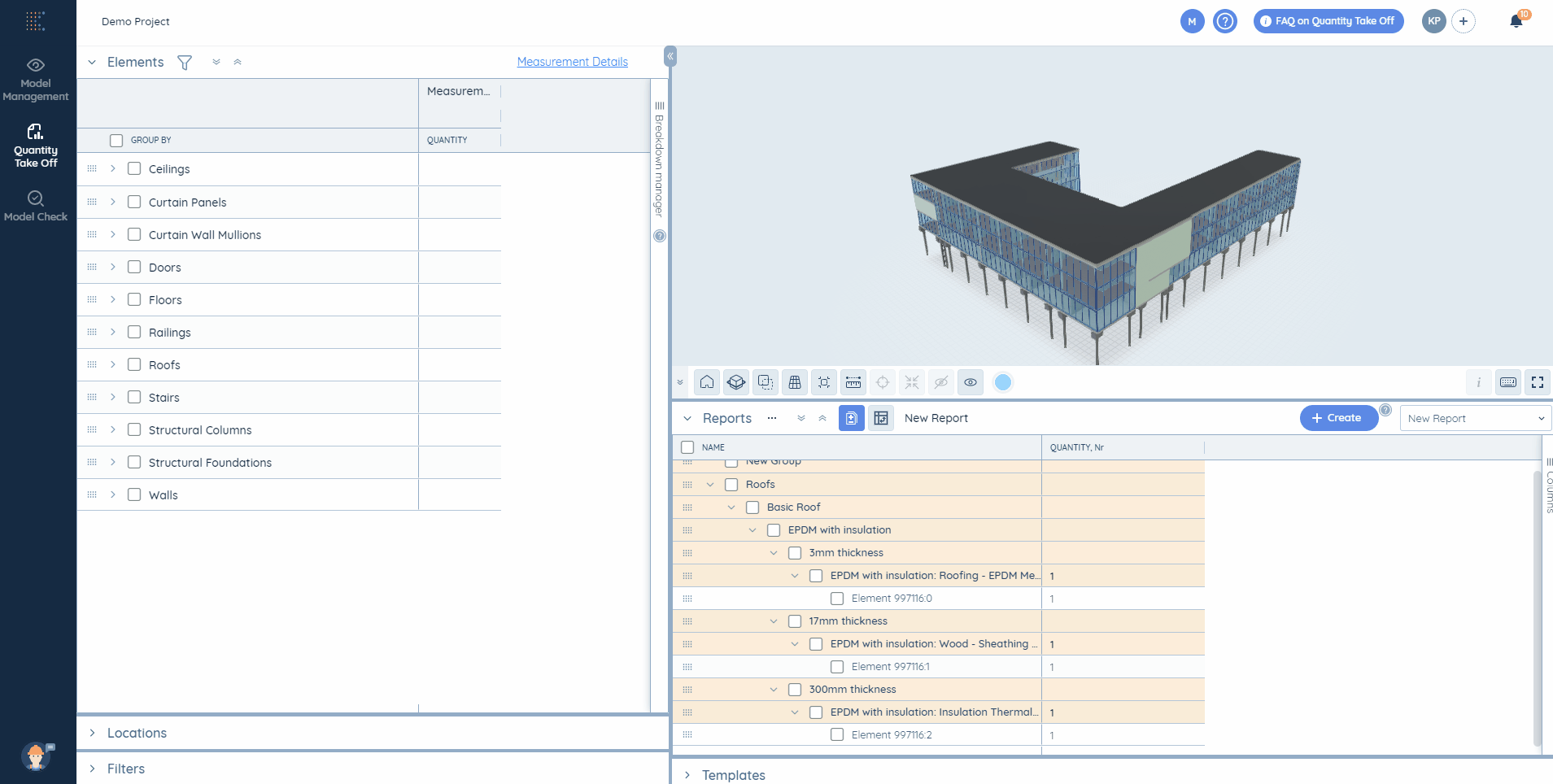Collapse all rows in Reports panel

[x=822, y=418]
